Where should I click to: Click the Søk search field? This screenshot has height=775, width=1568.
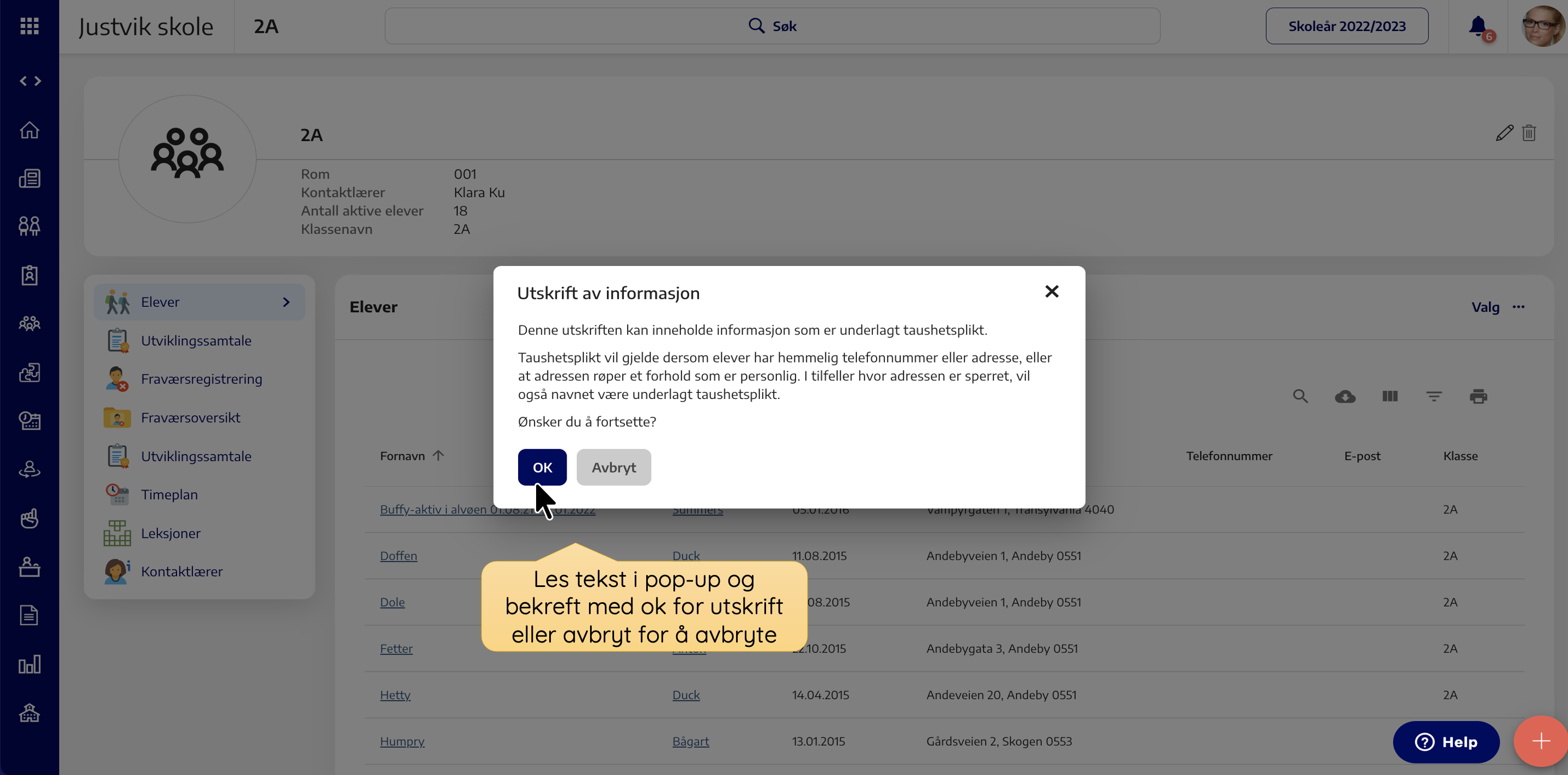click(772, 26)
